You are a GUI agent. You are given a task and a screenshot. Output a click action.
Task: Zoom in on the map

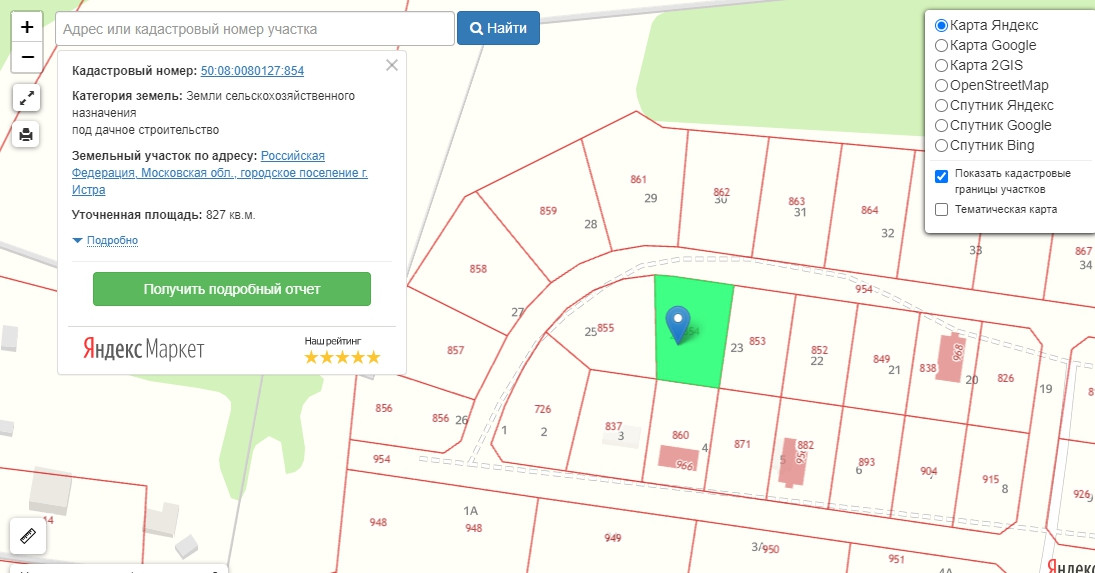pos(27,27)
